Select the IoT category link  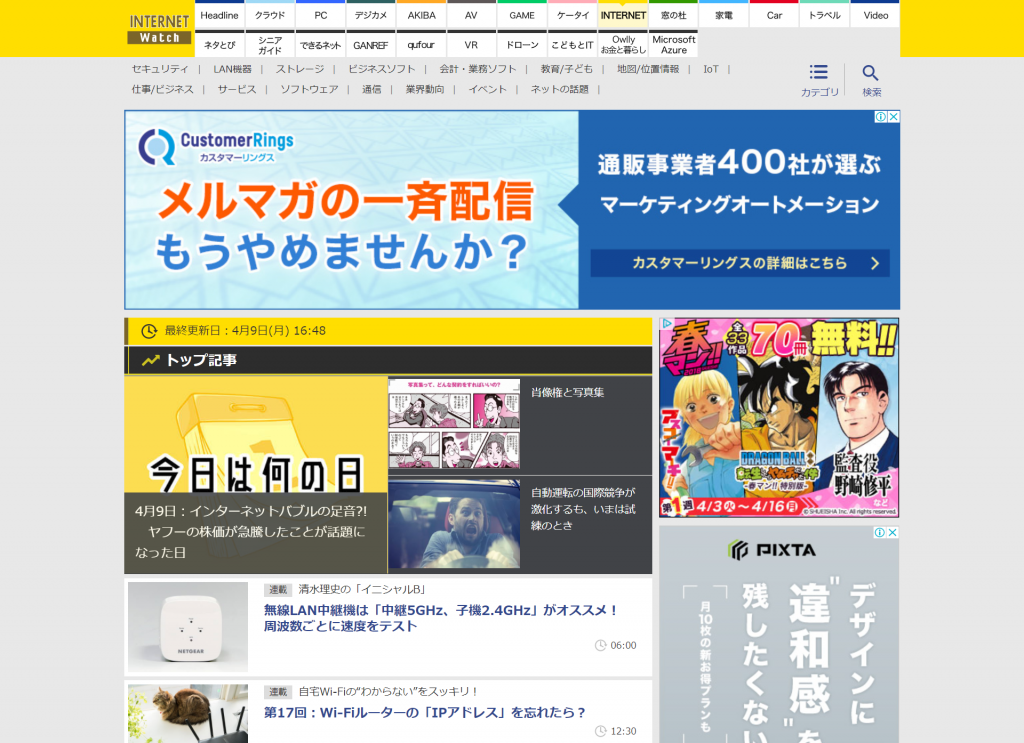tap(711, 69)
